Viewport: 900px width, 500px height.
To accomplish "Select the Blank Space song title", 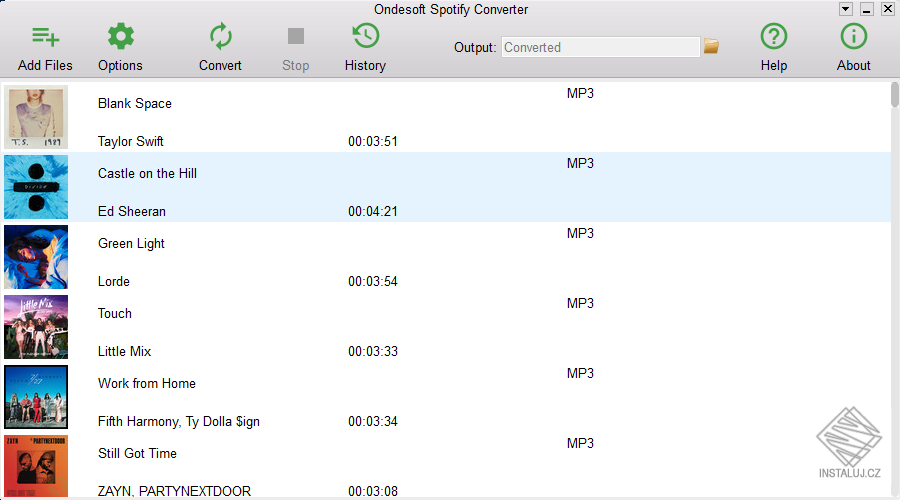I will [135, 104].
